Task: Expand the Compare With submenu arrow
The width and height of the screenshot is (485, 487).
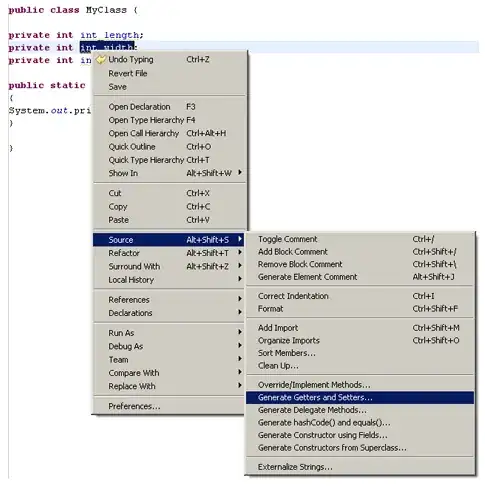Action: point(240,372)
